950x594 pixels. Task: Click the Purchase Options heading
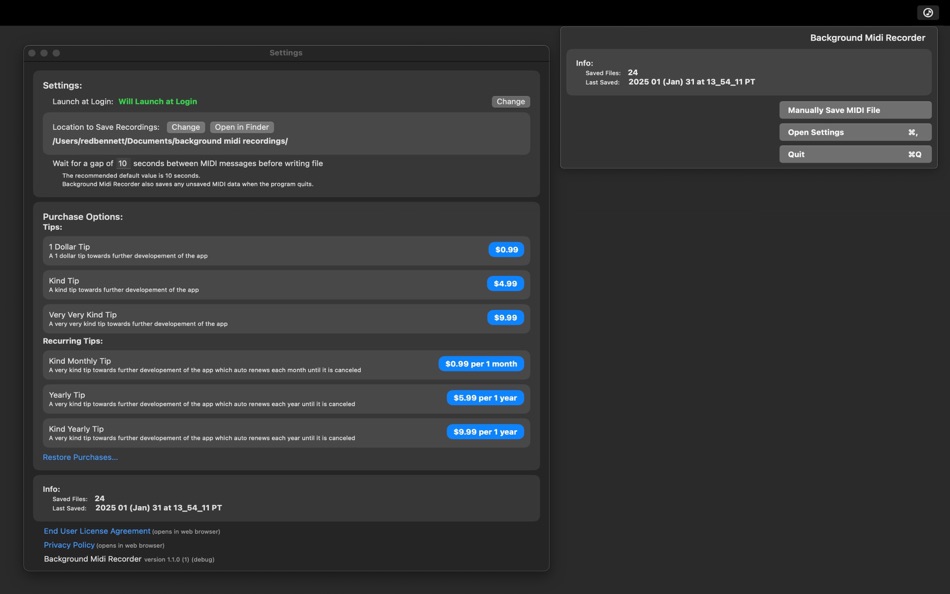83,217
